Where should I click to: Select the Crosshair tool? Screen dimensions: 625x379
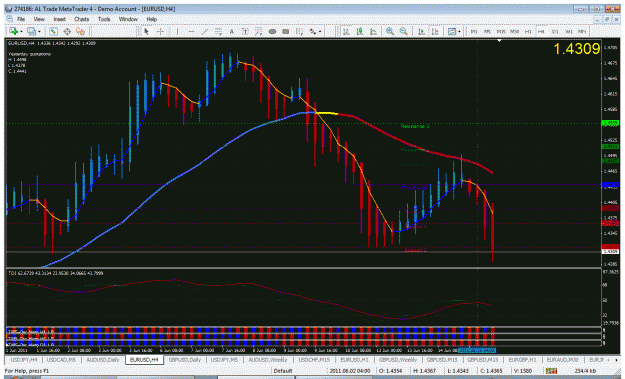tap(160, 31)
